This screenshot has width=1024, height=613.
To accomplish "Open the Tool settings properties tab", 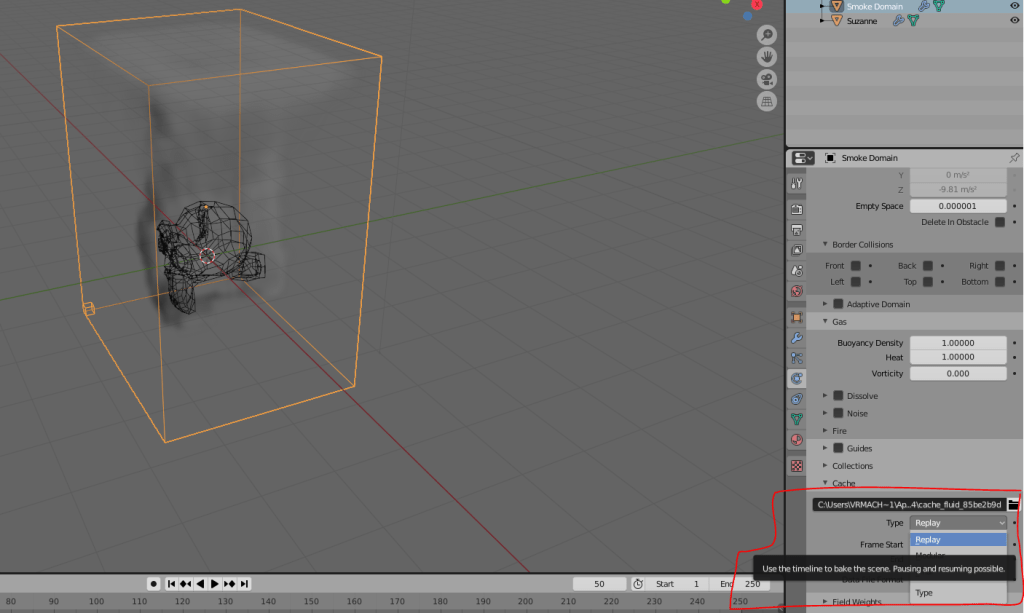I will tap(797, 184).
